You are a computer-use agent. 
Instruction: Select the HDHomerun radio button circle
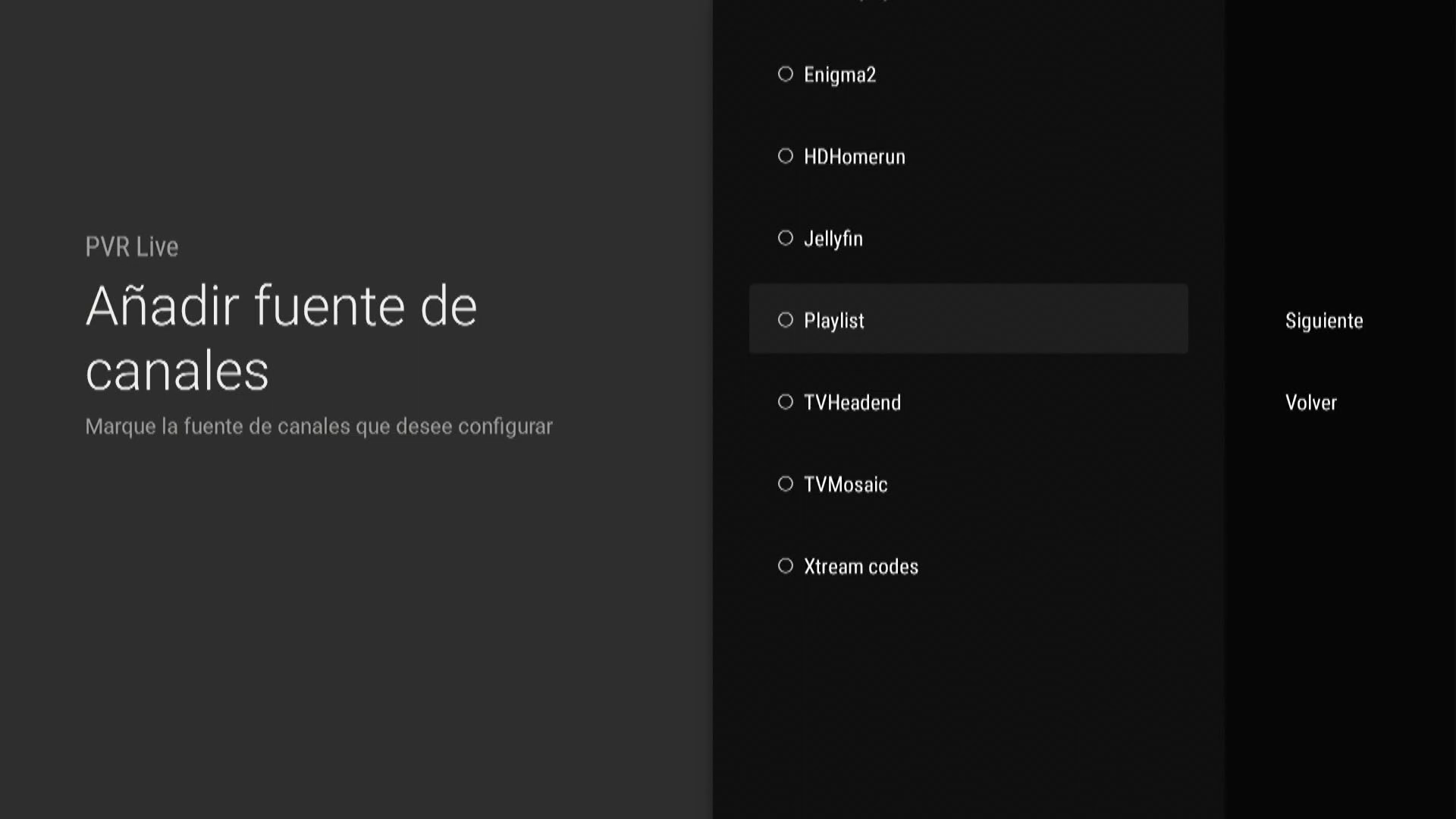(x=786, y=156)
